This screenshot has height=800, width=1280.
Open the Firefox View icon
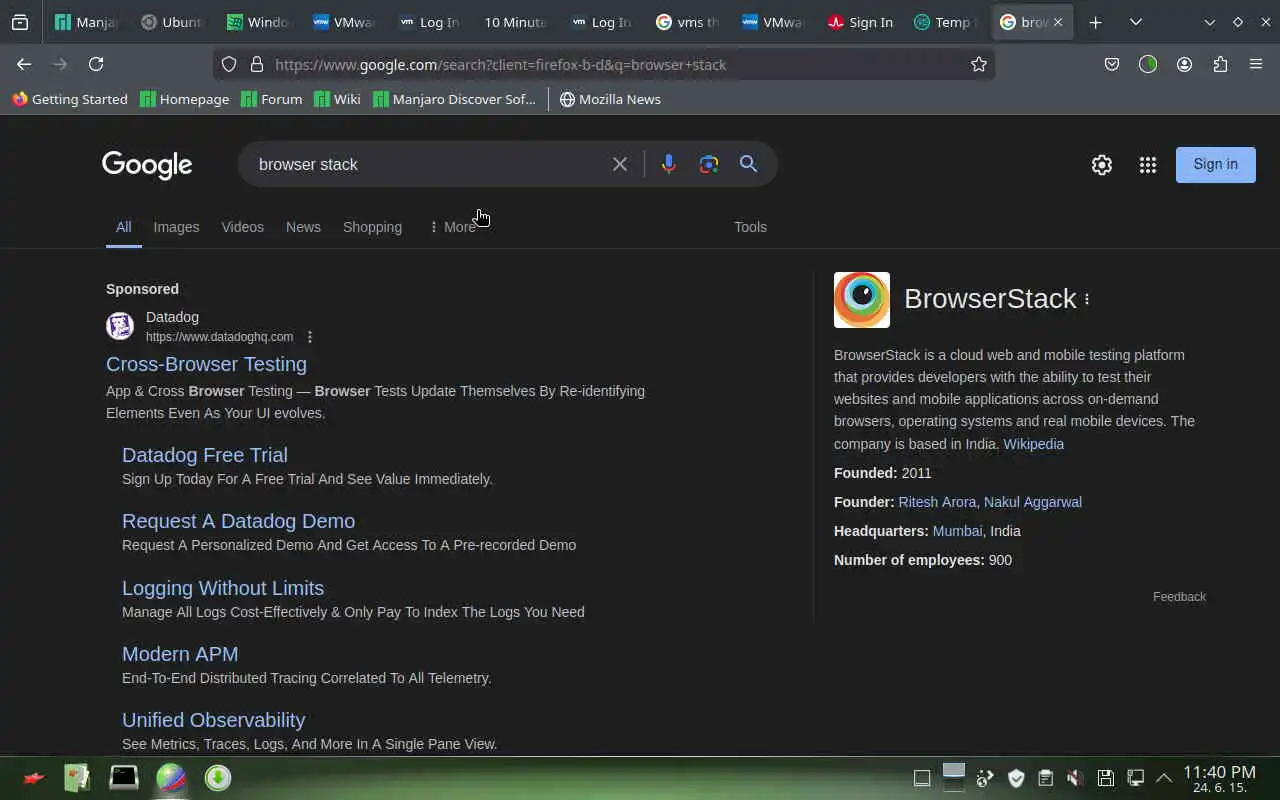click(x=20, y=22)
